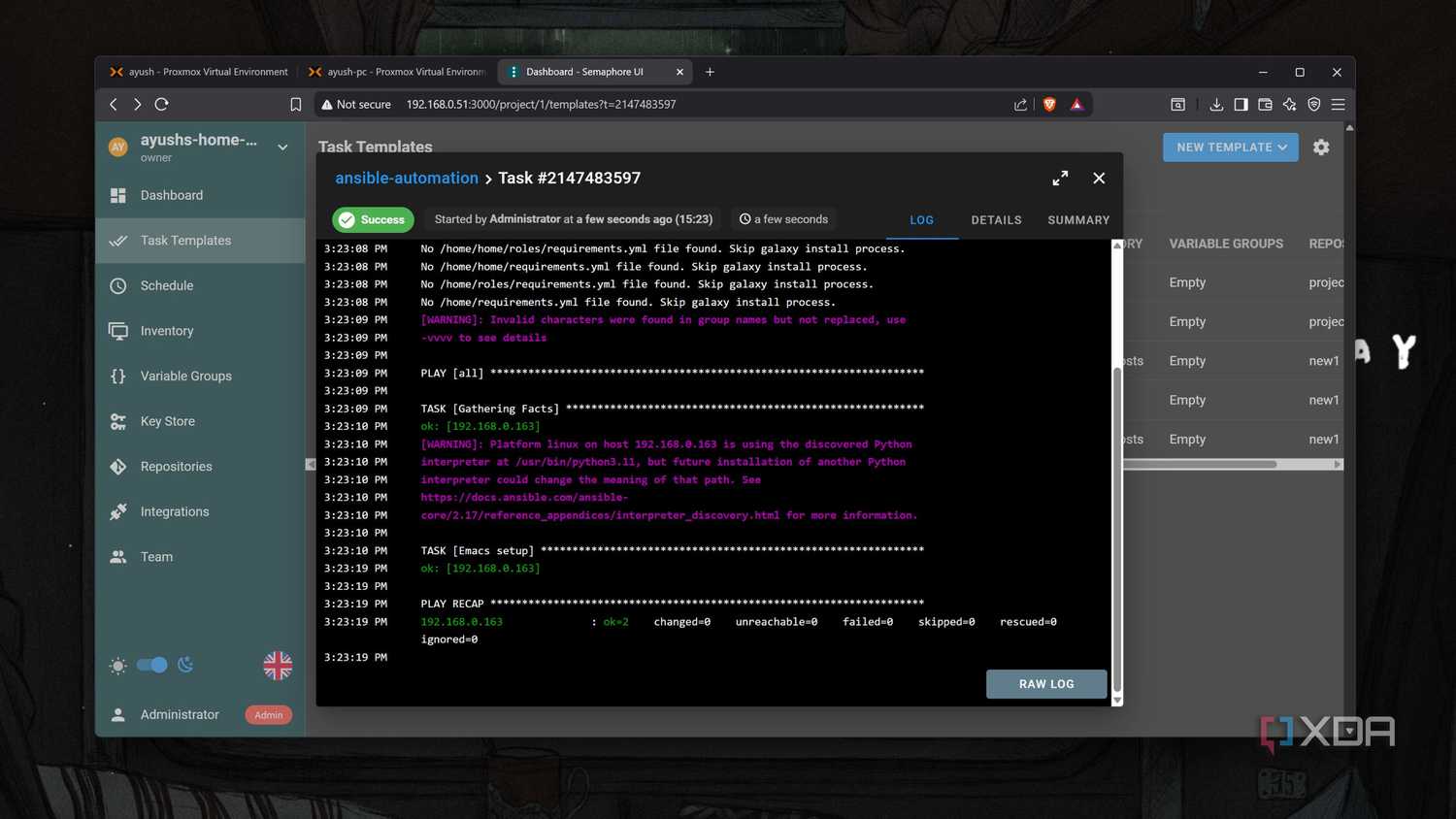The height and width of the screenshot is (819, 1456).
Task: Bookmark this page in browser
Action: pos(296,105)
